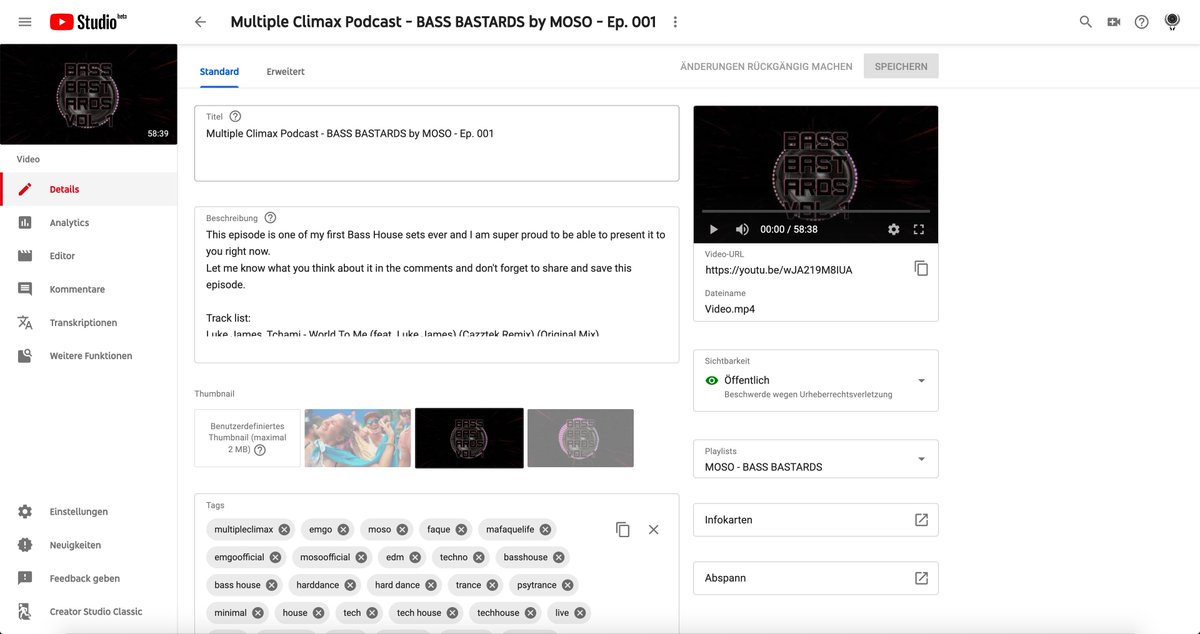Open the help question mark icon
1200x634 pixels.
tap(1142, 22)
